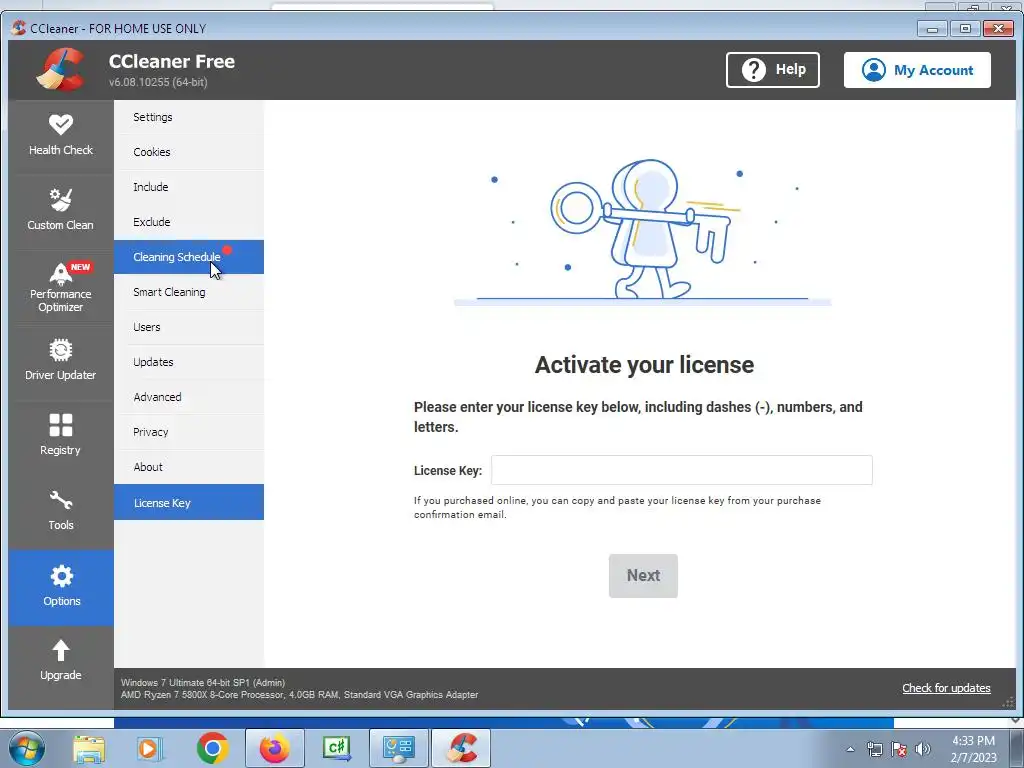The image size is (1024, 768).
Task: Click CCleaner title bar app icon
Action: 19,28
